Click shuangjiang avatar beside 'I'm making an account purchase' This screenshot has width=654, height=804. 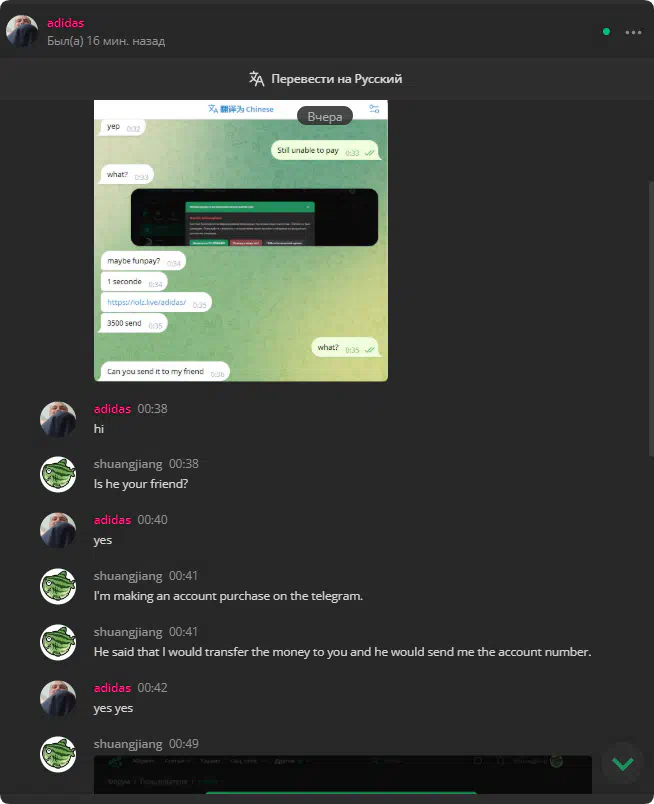tap(58, 586)
